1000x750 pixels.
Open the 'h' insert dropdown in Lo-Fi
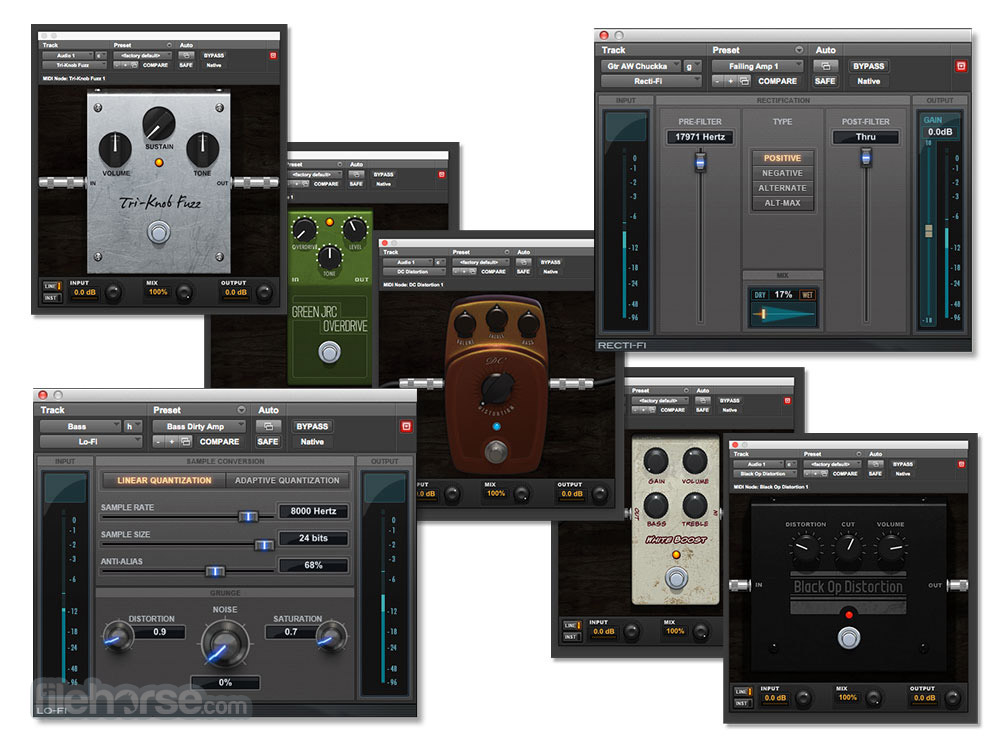click(133, 426)
